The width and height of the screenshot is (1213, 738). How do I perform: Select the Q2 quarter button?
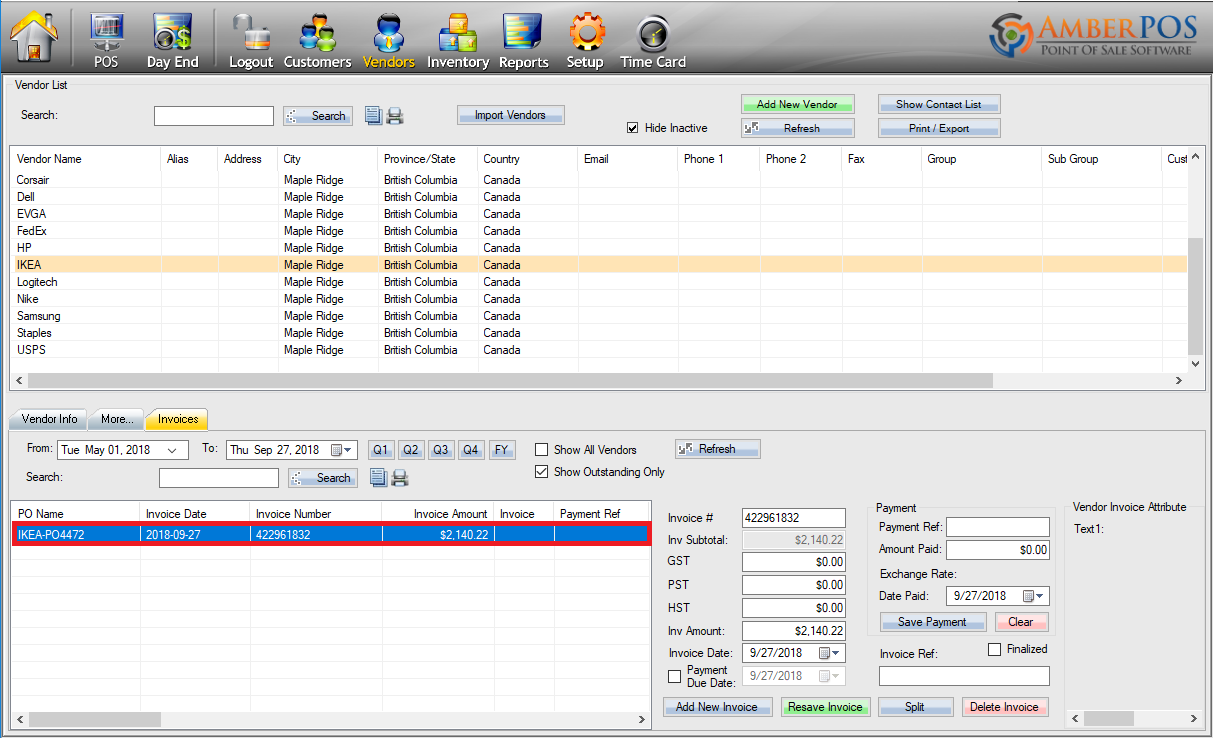click(x=411, y=450)
